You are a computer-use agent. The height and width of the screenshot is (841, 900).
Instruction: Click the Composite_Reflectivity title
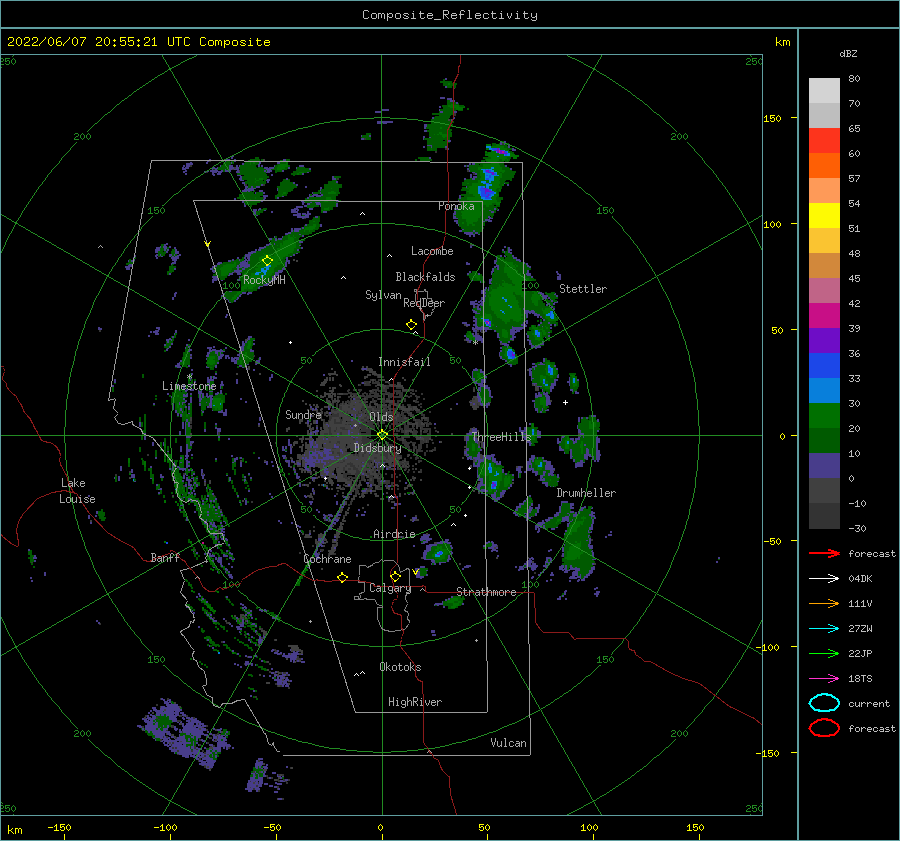(x=450, y=15)
